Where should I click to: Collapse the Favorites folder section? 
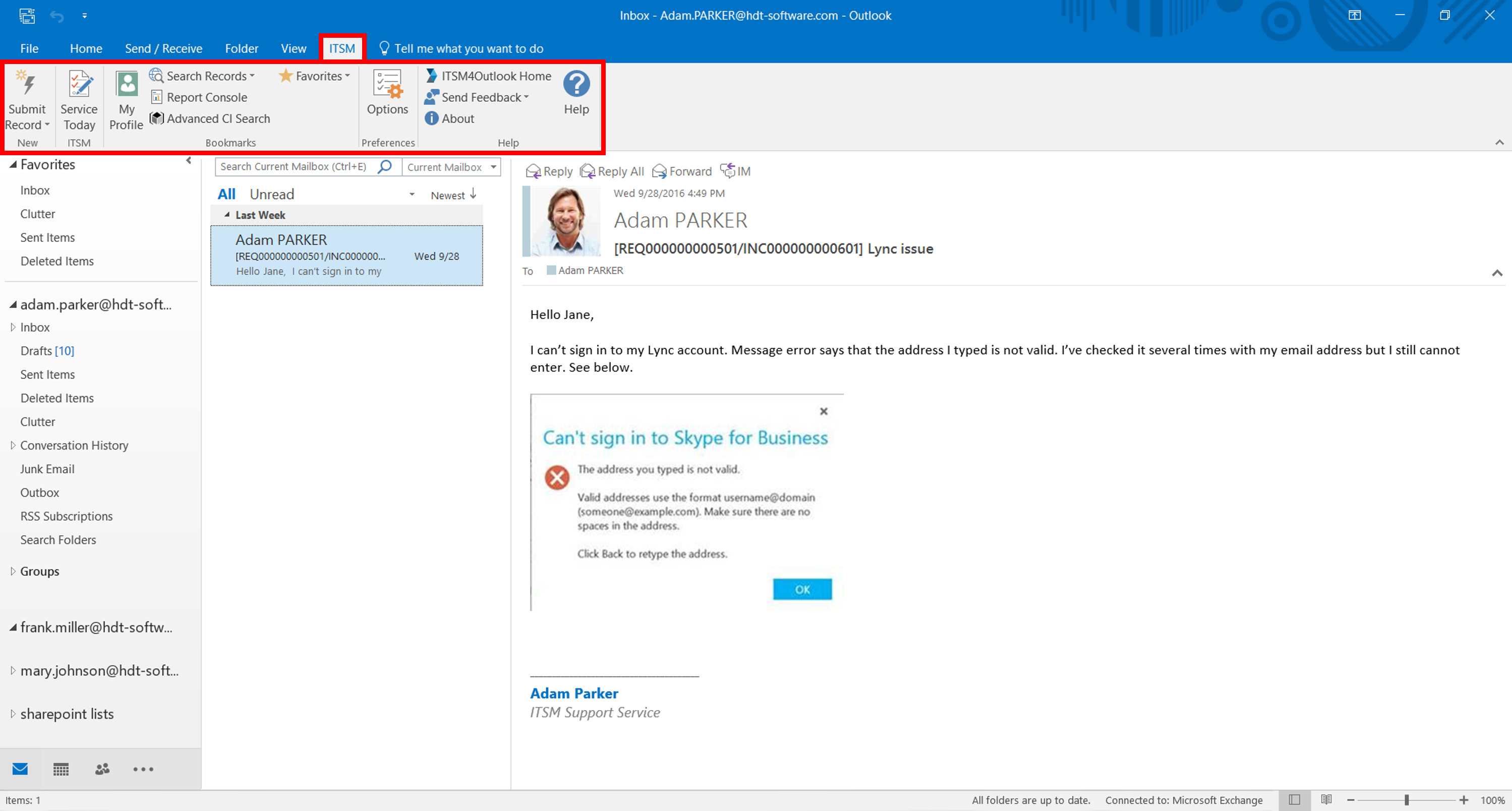coord(12,165)
